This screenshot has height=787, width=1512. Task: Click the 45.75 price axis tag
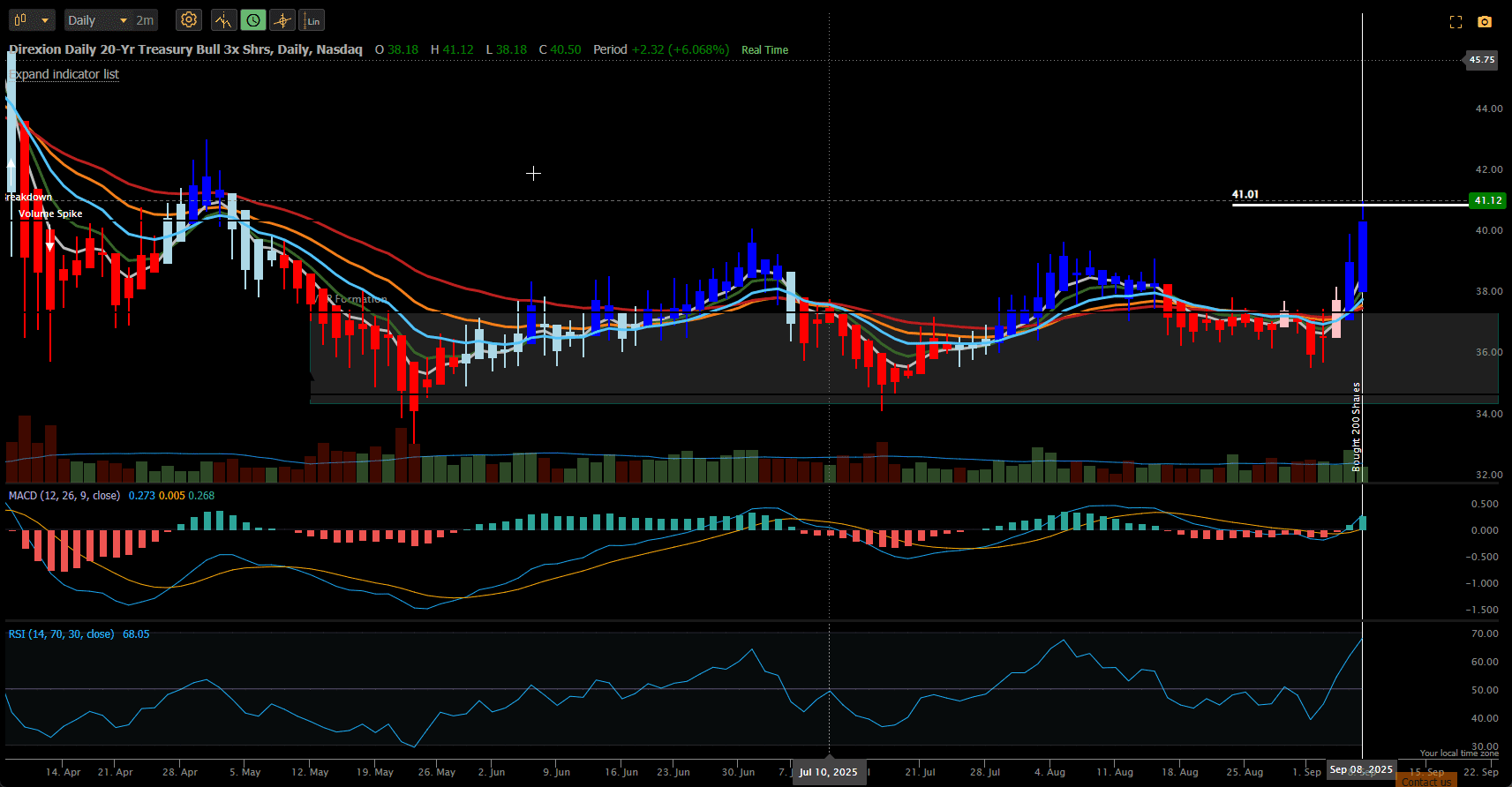(x=1482, y=60)
